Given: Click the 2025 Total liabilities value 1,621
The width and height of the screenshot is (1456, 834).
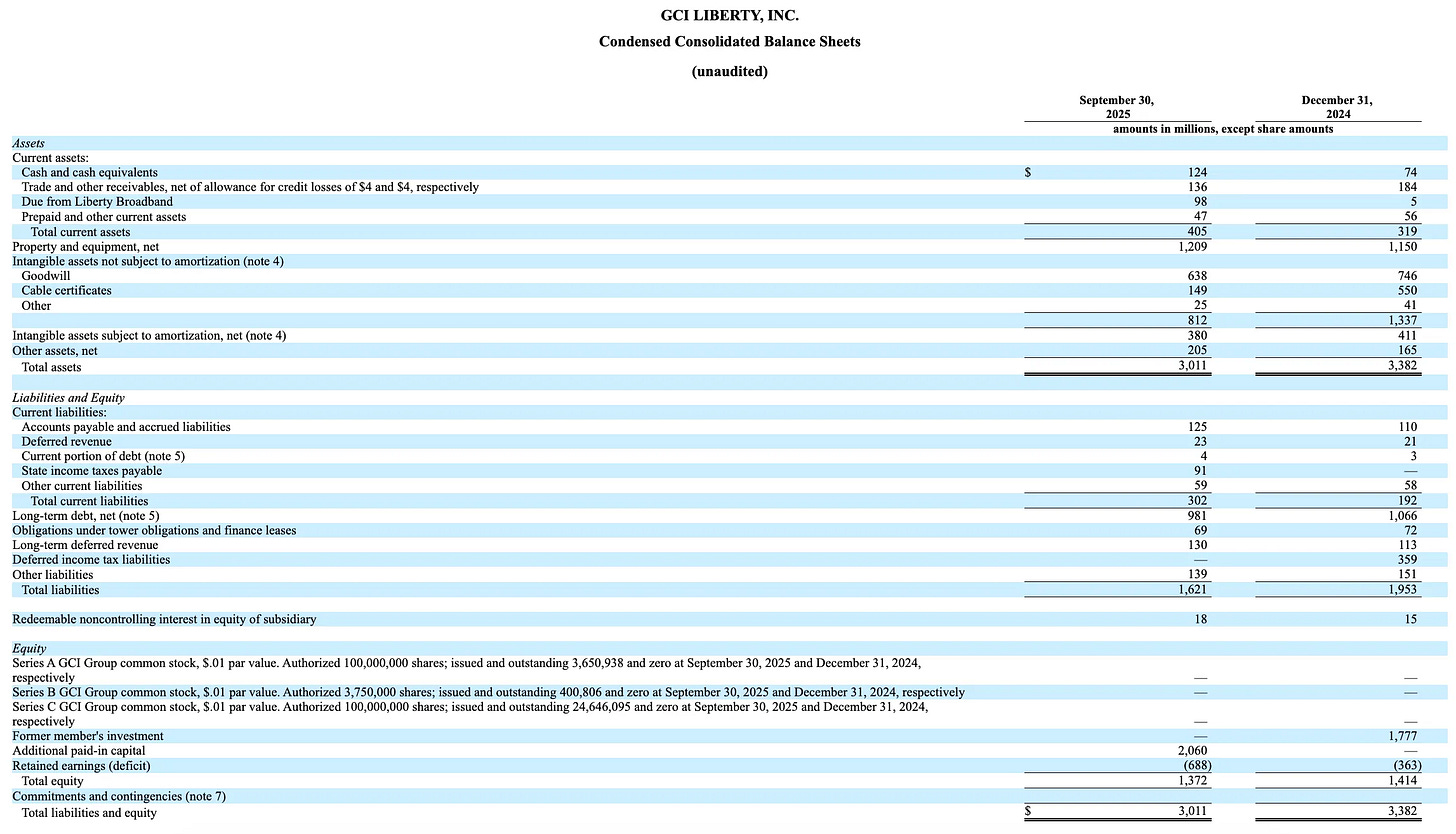Looking at the screenshot, I should point(1193,590).
